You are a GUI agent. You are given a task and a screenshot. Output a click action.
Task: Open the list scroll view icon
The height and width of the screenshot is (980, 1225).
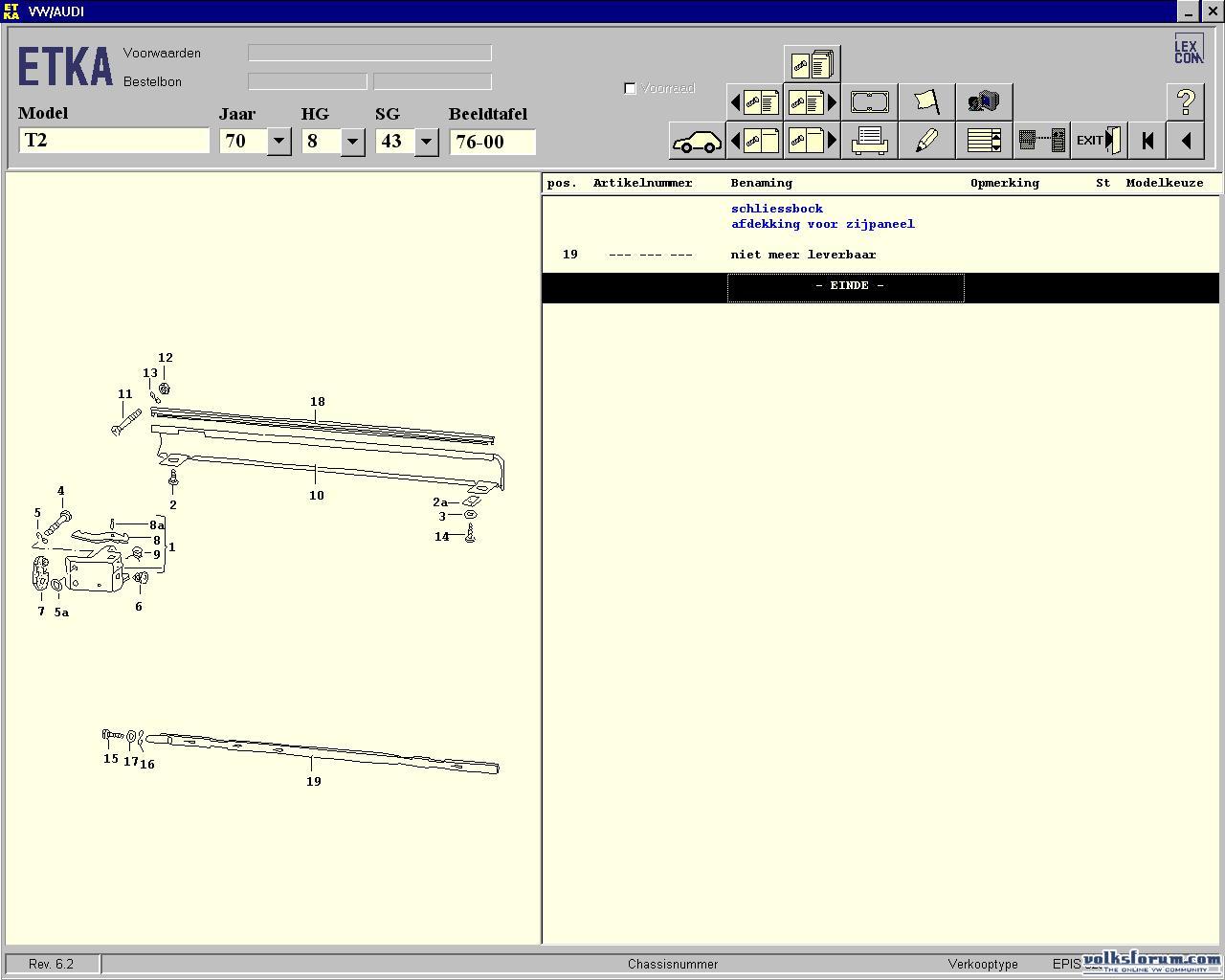point(984,141)
